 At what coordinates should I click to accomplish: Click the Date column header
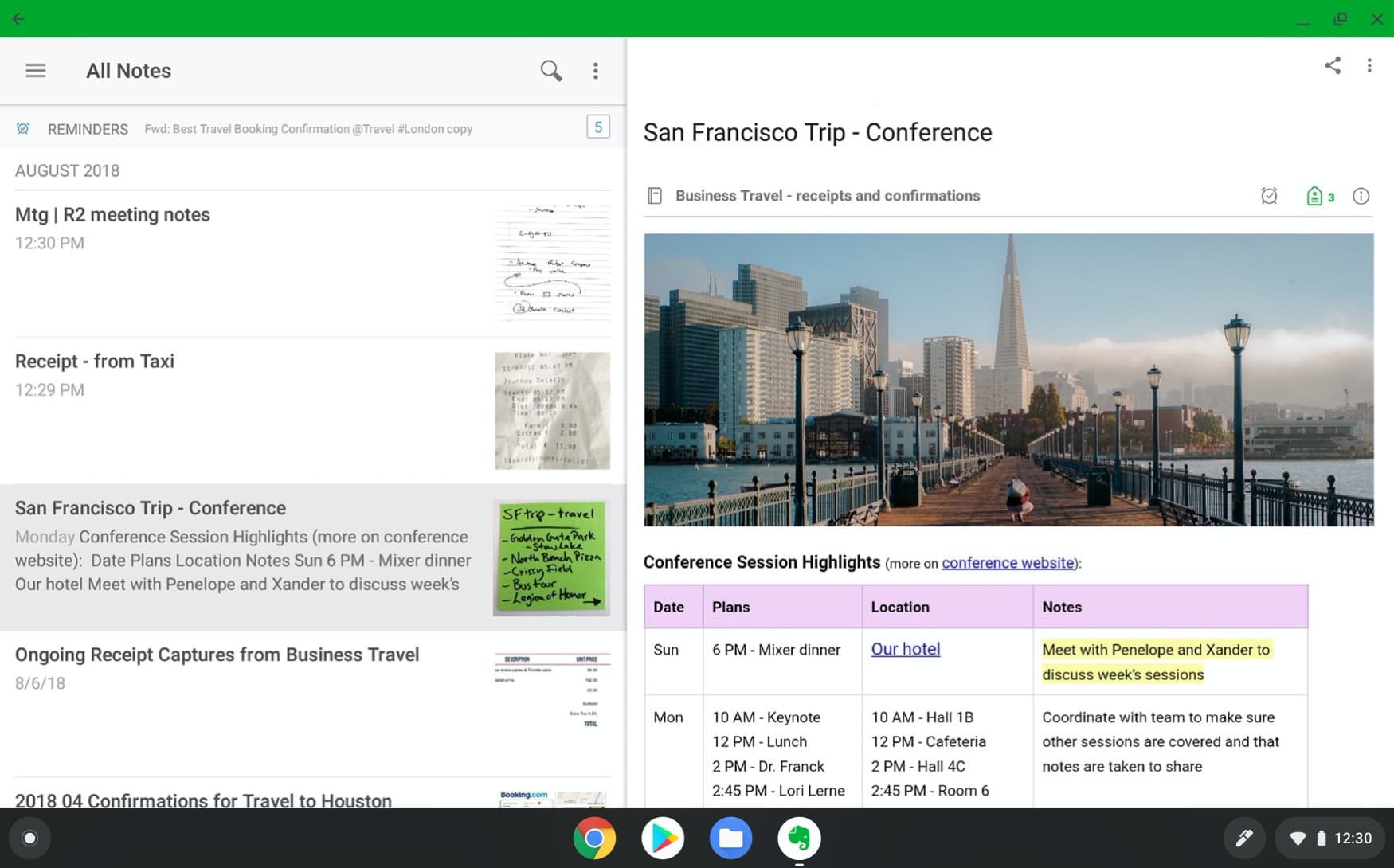click(673, 607)
